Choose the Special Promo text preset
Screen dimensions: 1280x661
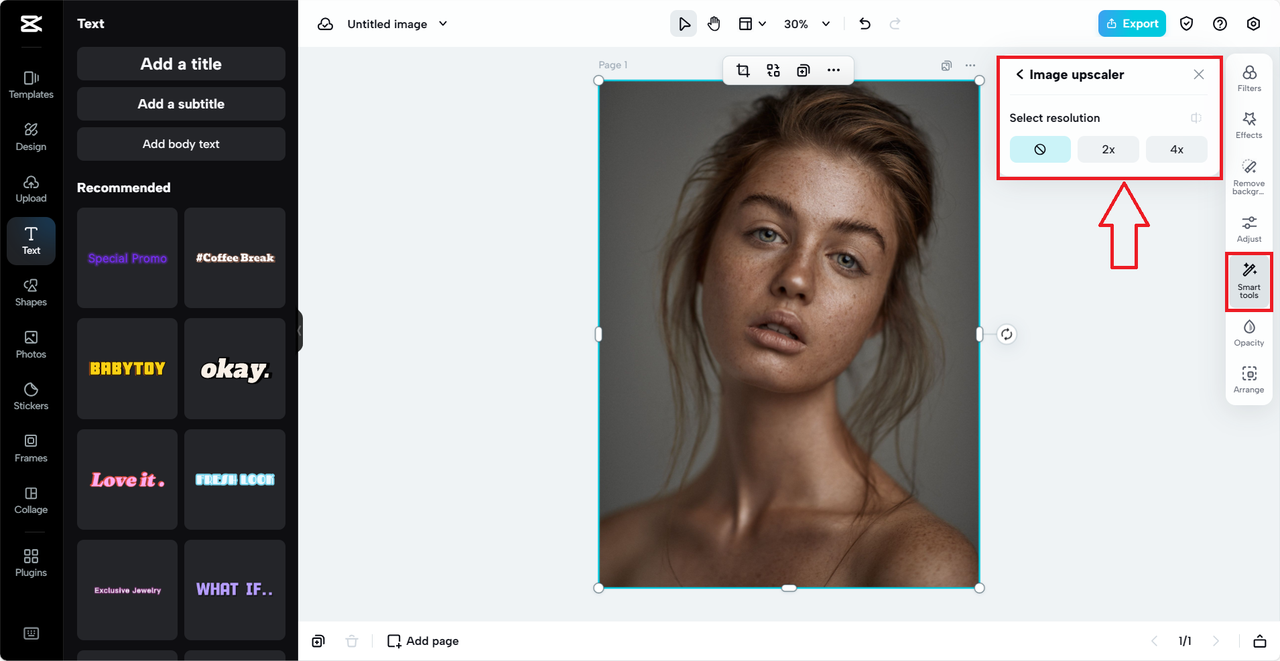tap(127, 258)
